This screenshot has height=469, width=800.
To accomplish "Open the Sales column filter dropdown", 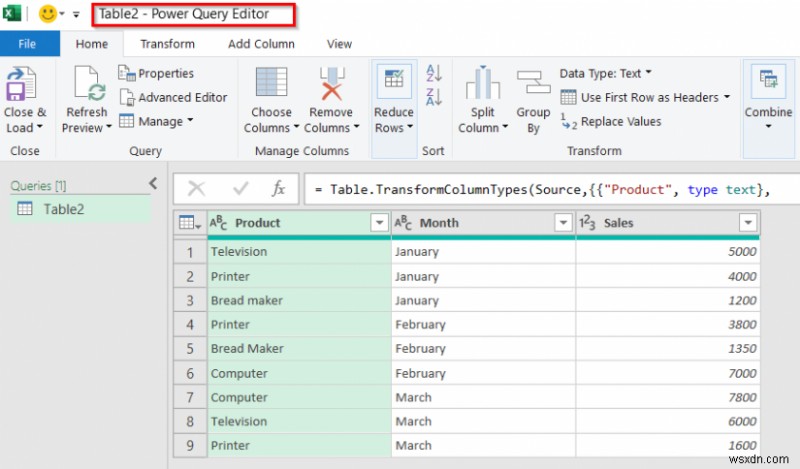I will pyautogui.click(x=748, y=223).
